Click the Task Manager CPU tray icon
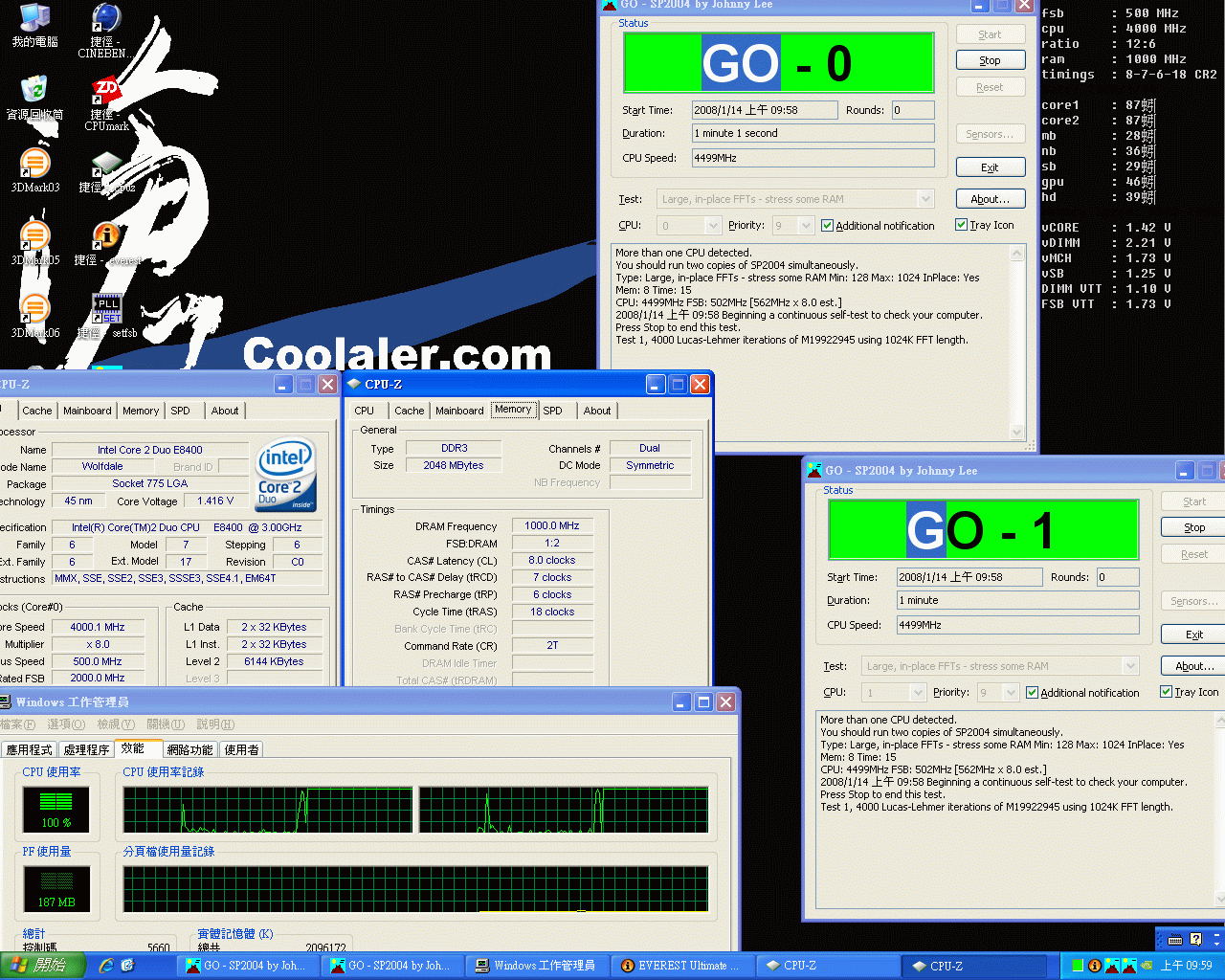The image size is (1225, 980). point(1078,966)
